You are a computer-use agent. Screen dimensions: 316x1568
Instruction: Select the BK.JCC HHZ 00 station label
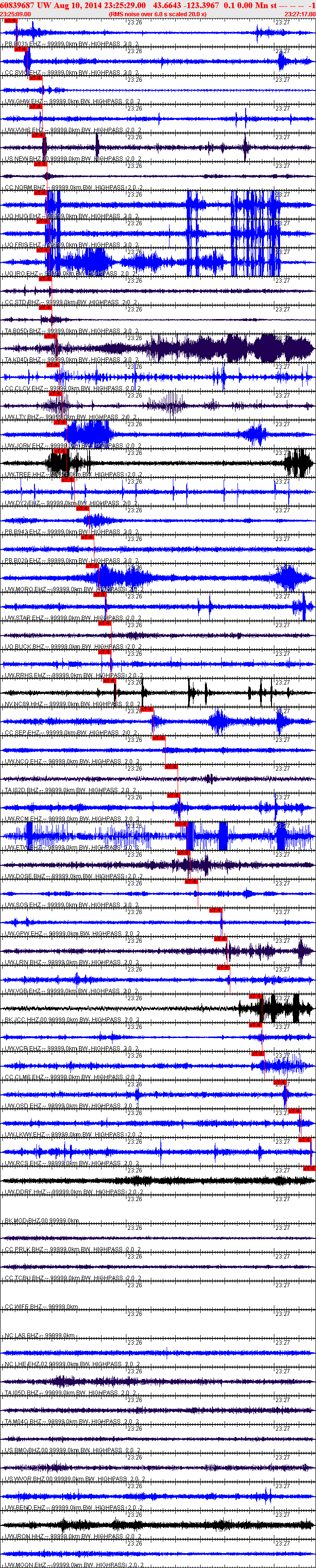point(72,1019)
